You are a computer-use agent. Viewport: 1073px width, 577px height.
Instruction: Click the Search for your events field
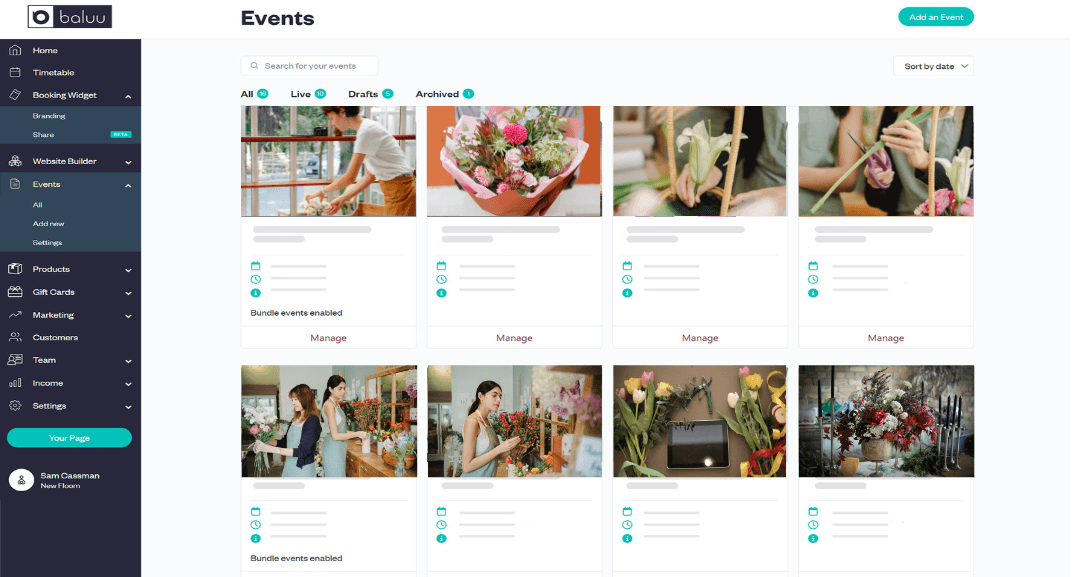[x=310, y=66]
